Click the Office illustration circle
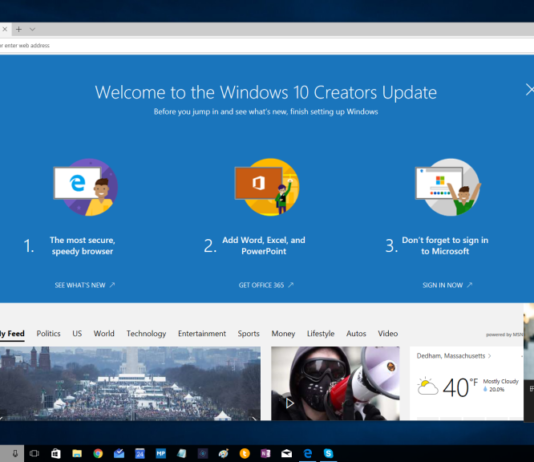Viewport: 534px width, 462px height. [267, 187]
